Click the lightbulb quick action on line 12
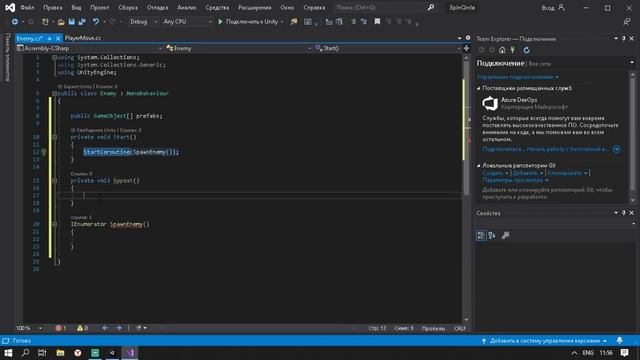Image resolution: width=640 pixels, height=360 pixels. pos(44,152)
